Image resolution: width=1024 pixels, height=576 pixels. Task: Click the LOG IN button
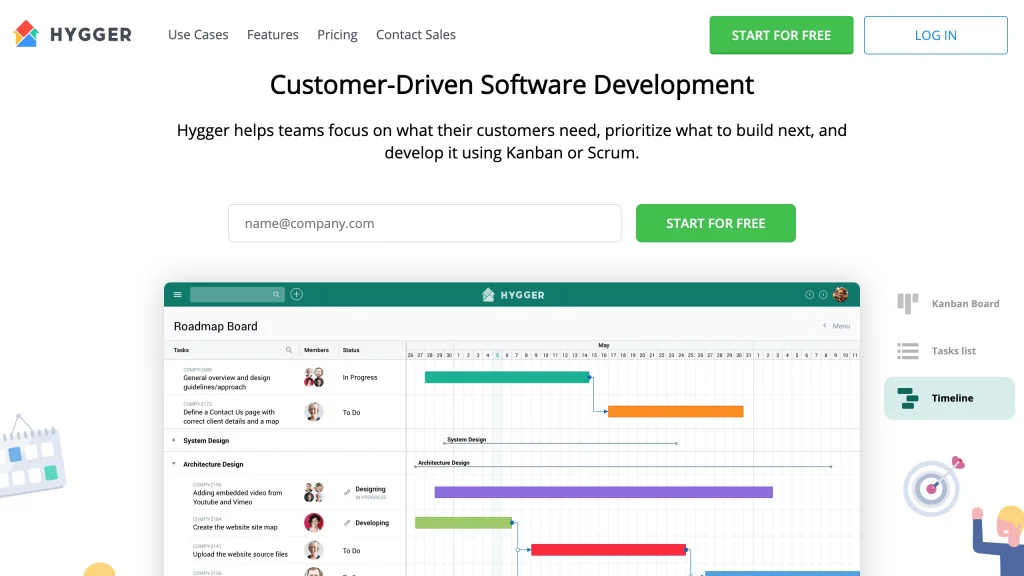(x=935, y=35)
